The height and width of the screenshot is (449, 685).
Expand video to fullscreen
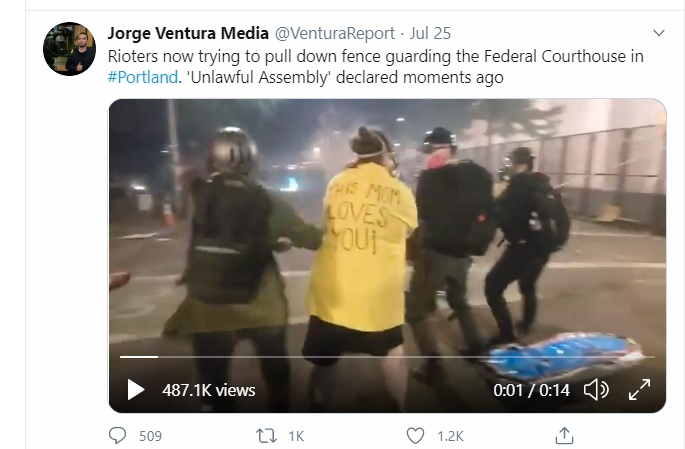[x=640, y=390]
